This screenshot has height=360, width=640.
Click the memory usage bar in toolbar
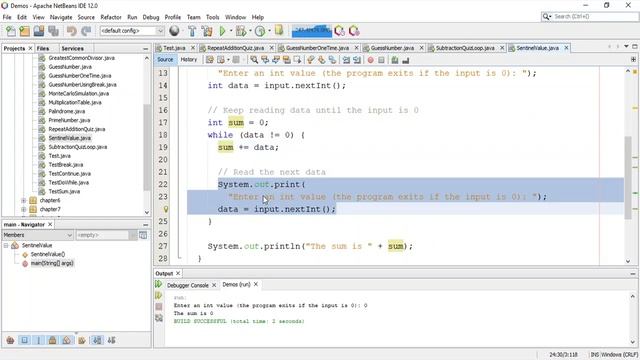click(311, 31)
